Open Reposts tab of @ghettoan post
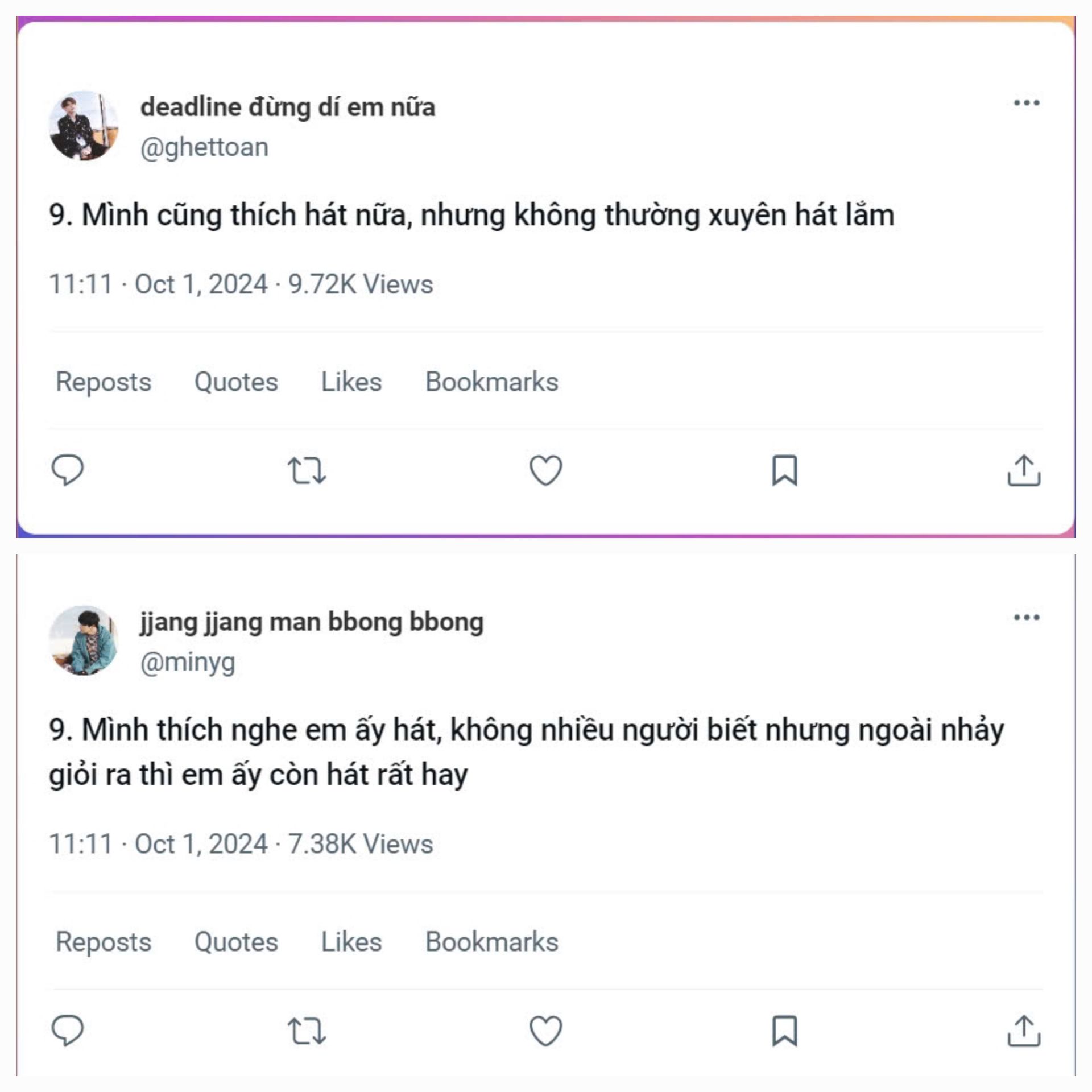 [104, 382]
